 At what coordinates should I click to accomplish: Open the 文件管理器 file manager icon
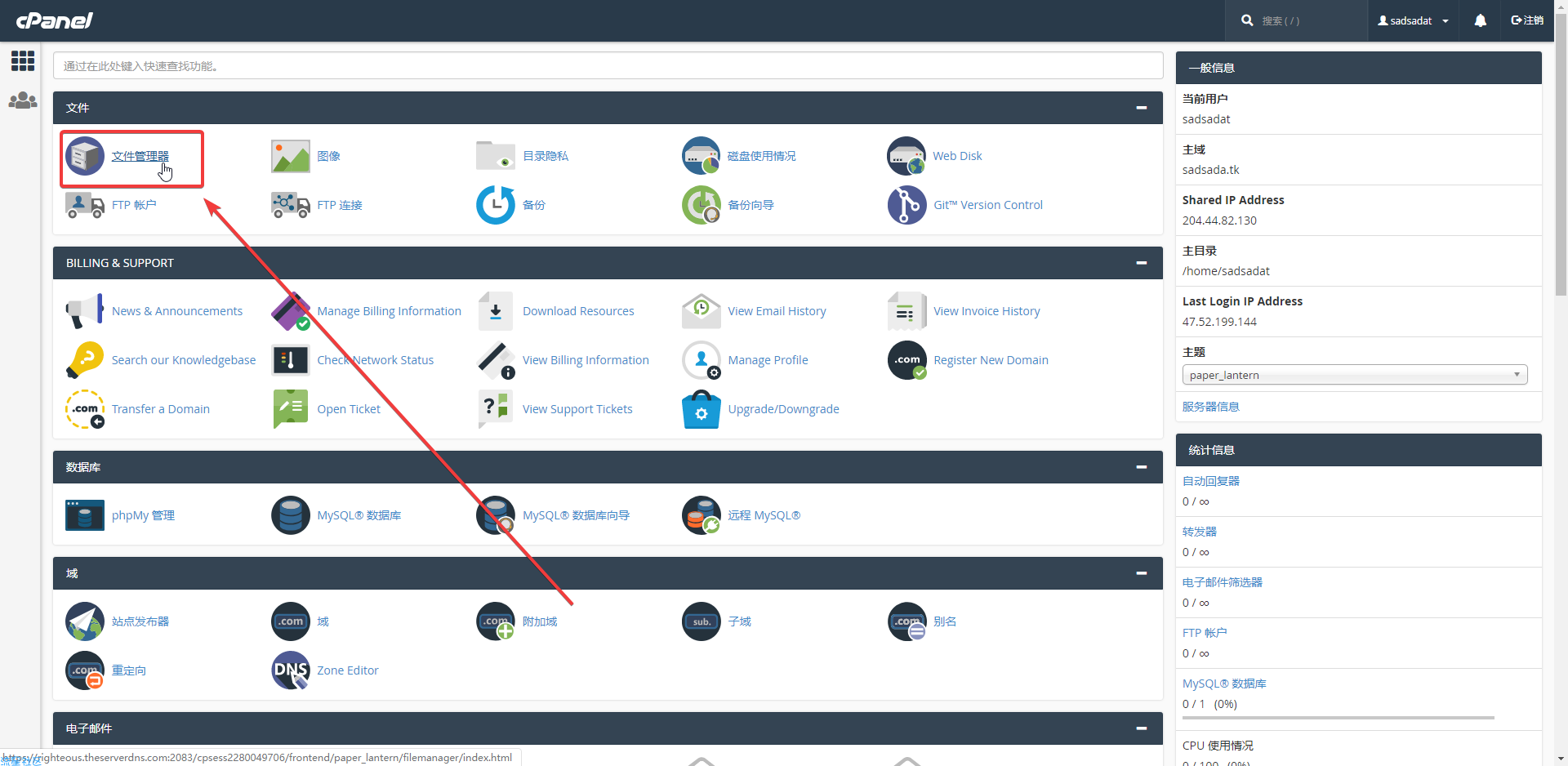[x=85, y=156]
